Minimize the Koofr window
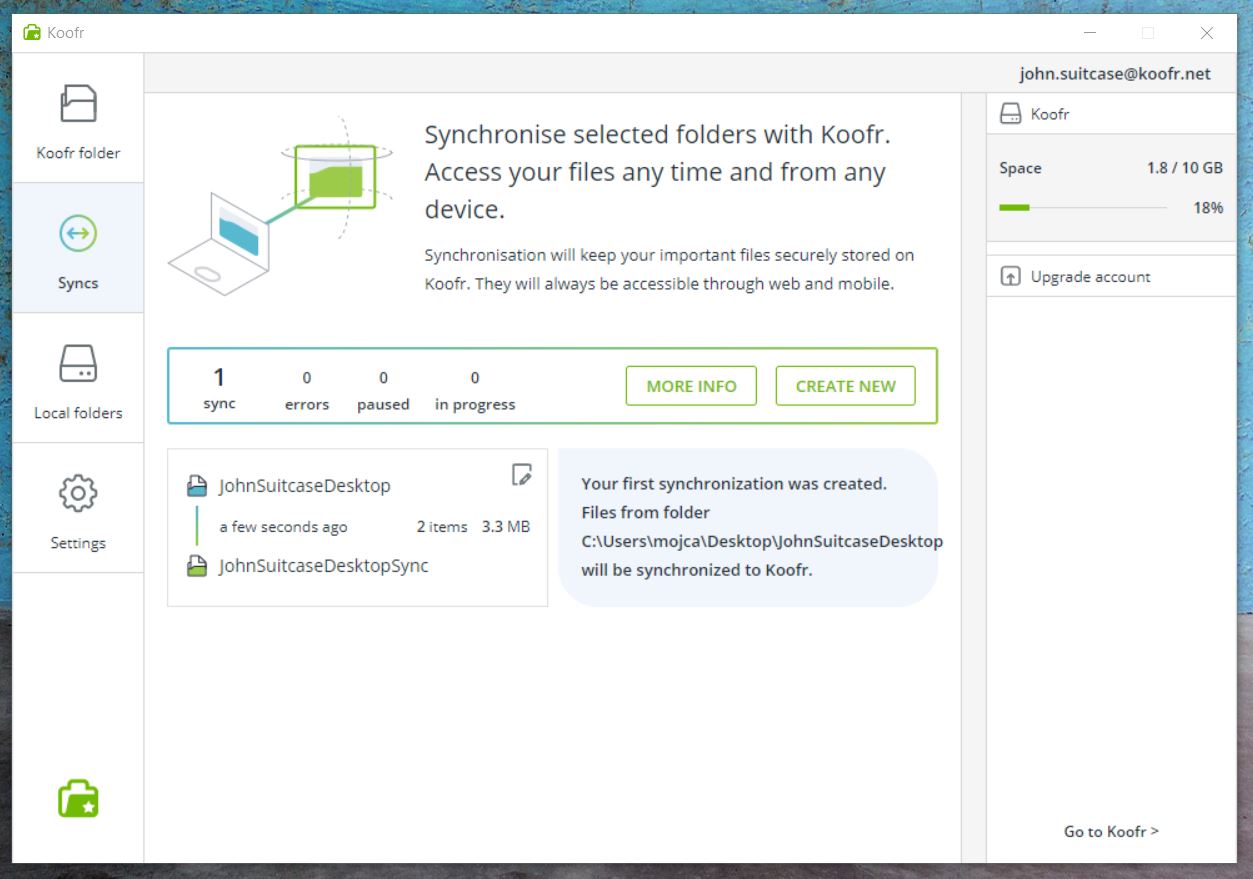The width and height of the screenshot is (1253, 879). [x=1088, y=33]
